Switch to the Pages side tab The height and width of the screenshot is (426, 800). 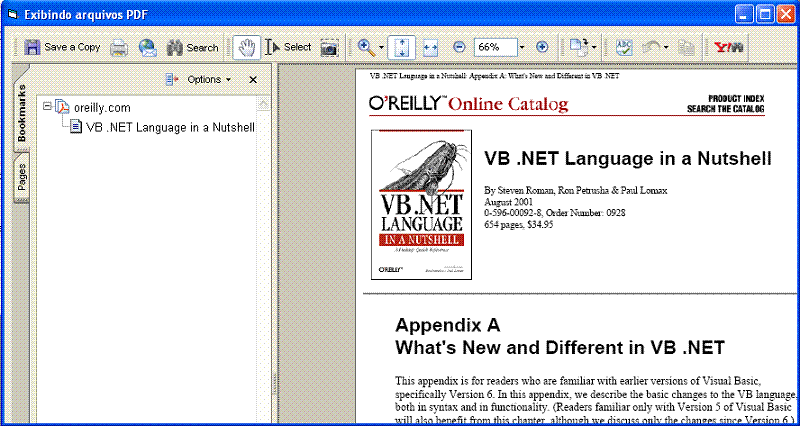[21, 178]
